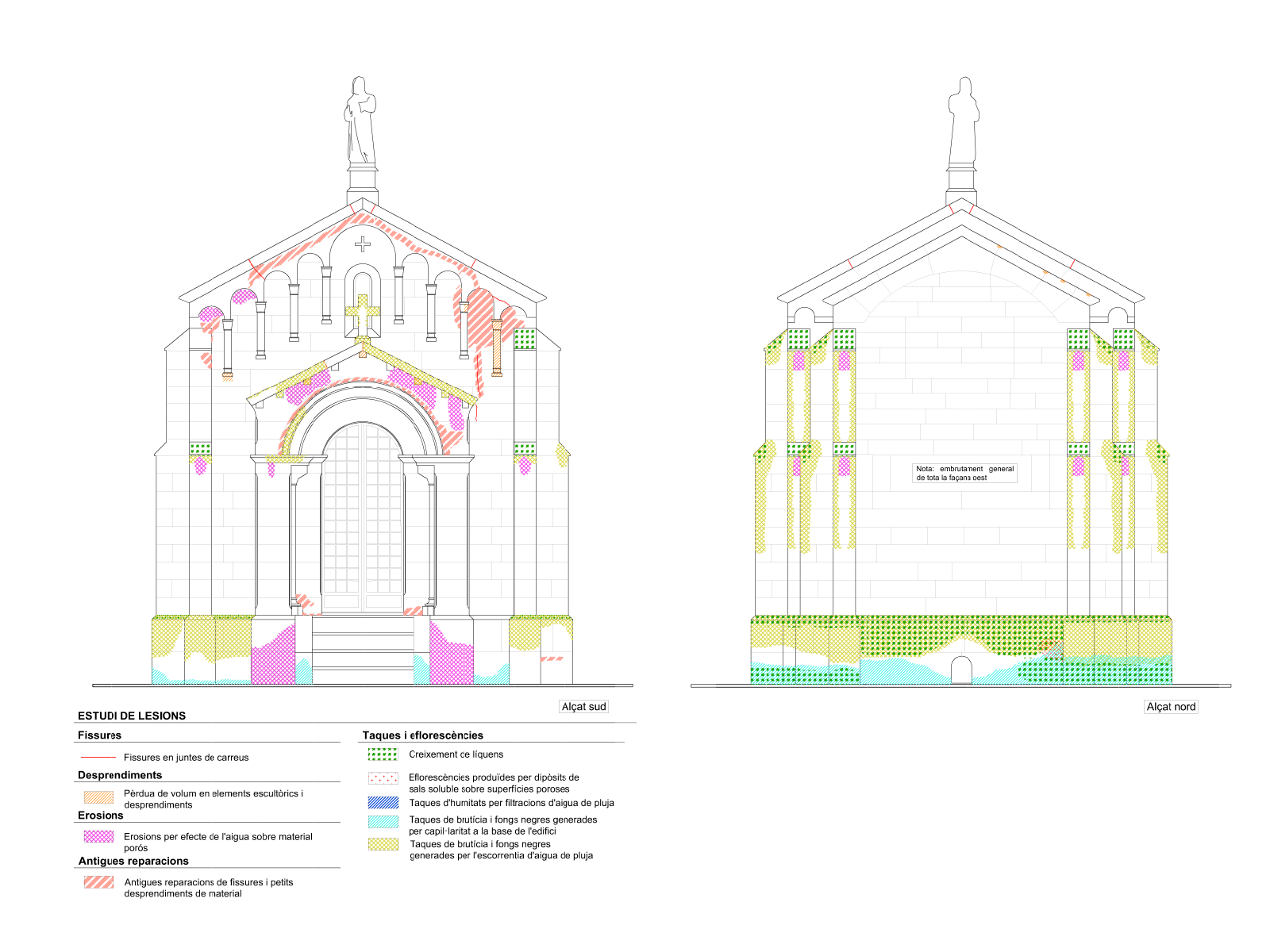Select 'Eflorescències produïdes per dipòsits de' text
Screen dimensions: 1270x952
pyautogui.click(x=494, y=777)
